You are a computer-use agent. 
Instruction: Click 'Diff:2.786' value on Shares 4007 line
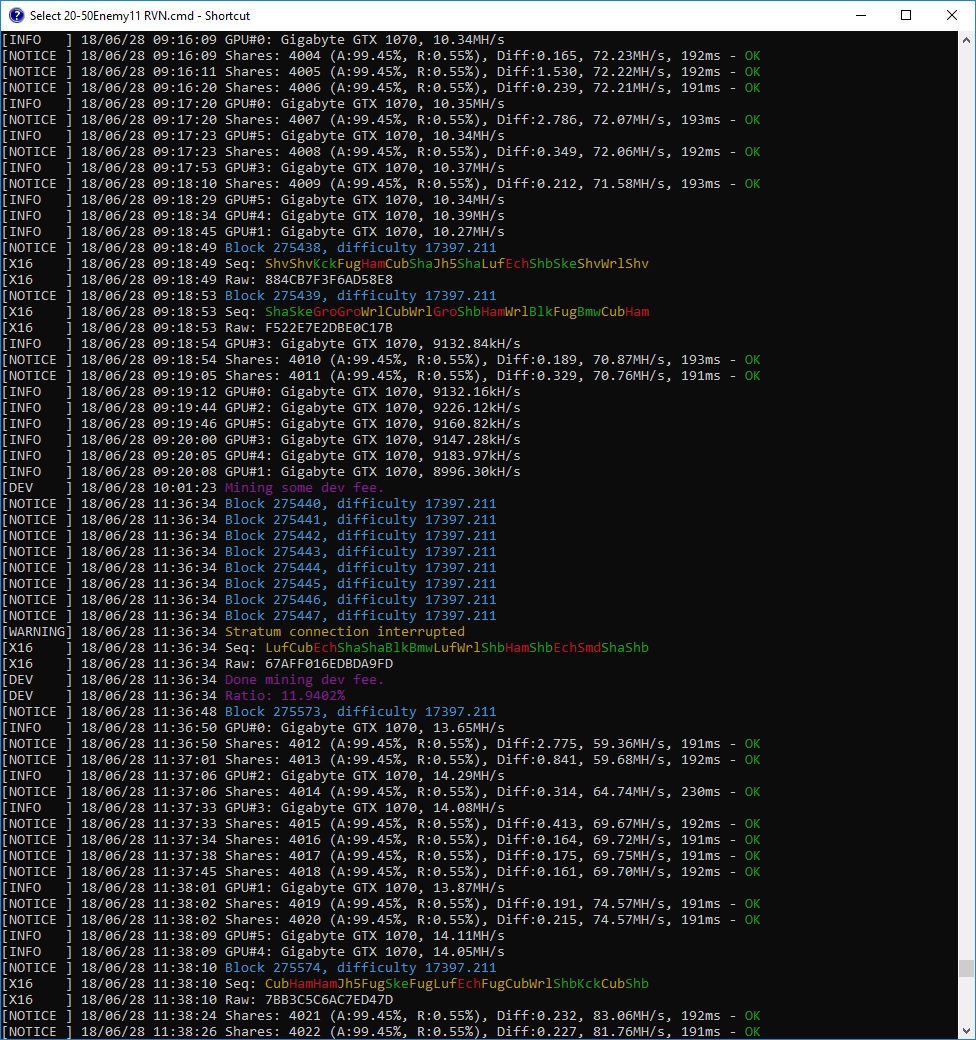pos(537,119)
